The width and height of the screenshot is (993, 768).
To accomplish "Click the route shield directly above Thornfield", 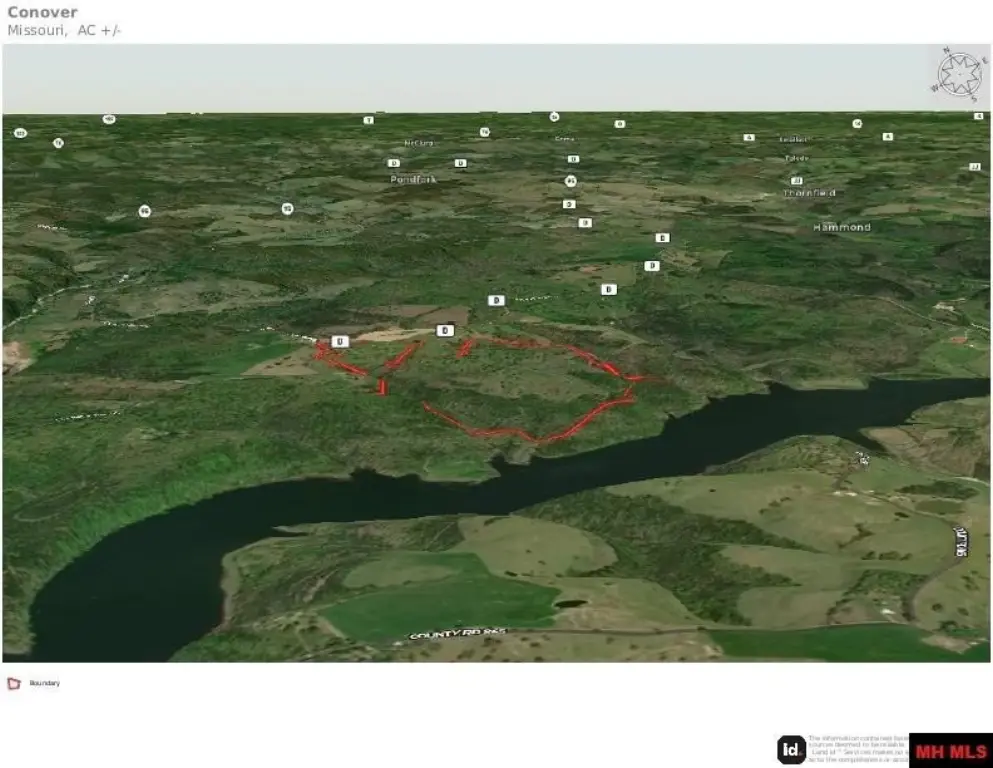I will point(797,180).
